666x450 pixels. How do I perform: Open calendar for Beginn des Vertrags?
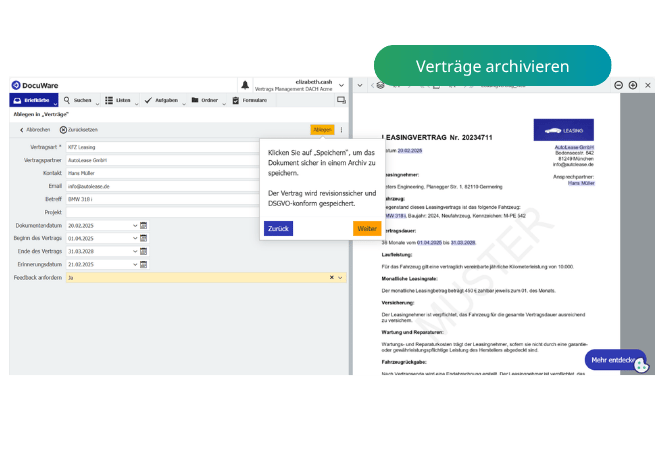tap(144, 238)
